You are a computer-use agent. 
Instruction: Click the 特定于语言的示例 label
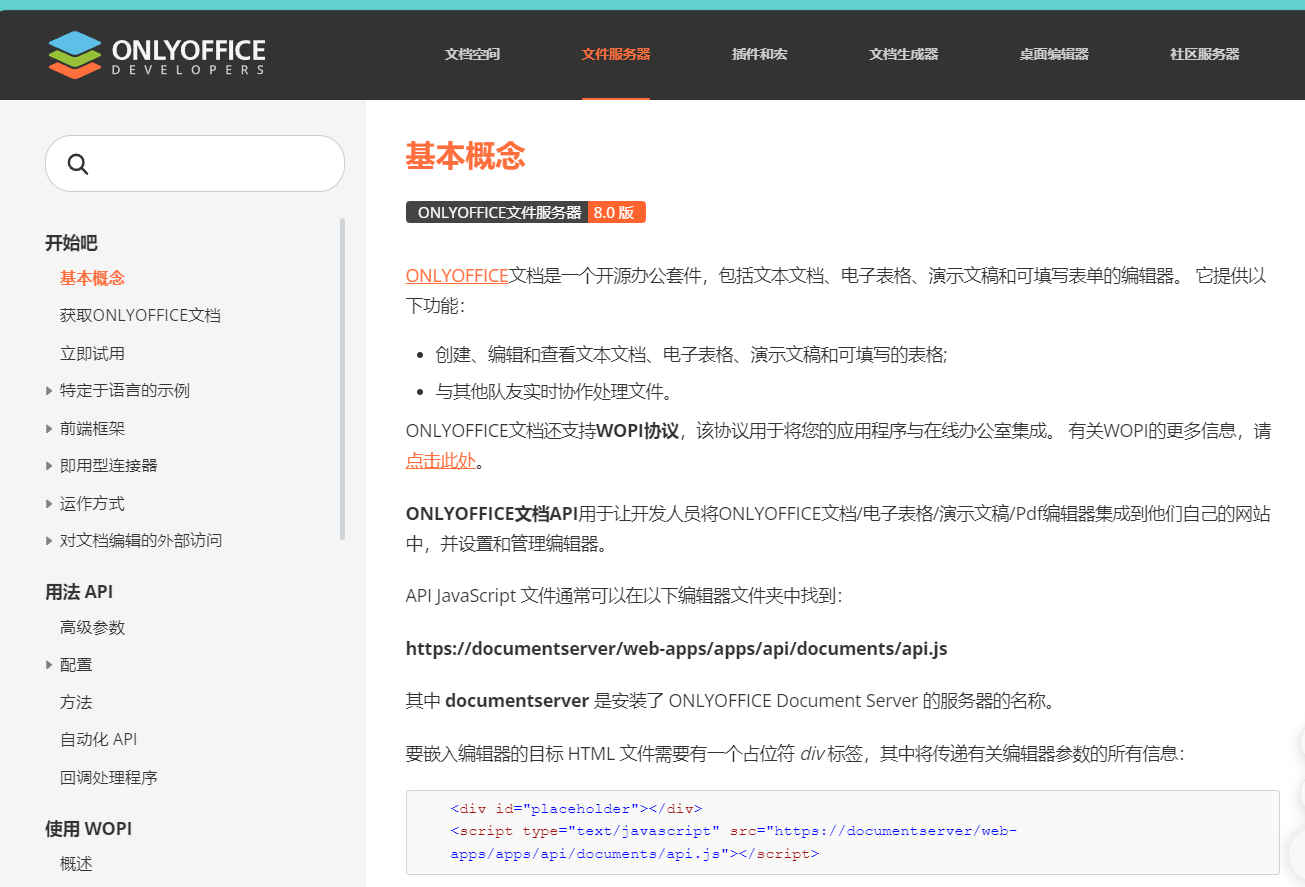point(125,391)
